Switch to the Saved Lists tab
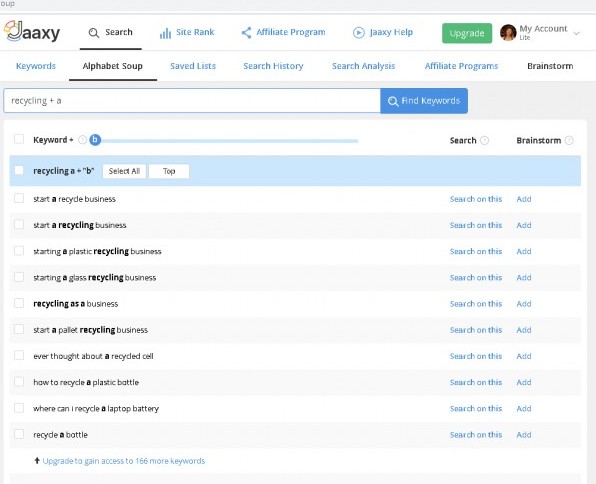 (193, 66)
